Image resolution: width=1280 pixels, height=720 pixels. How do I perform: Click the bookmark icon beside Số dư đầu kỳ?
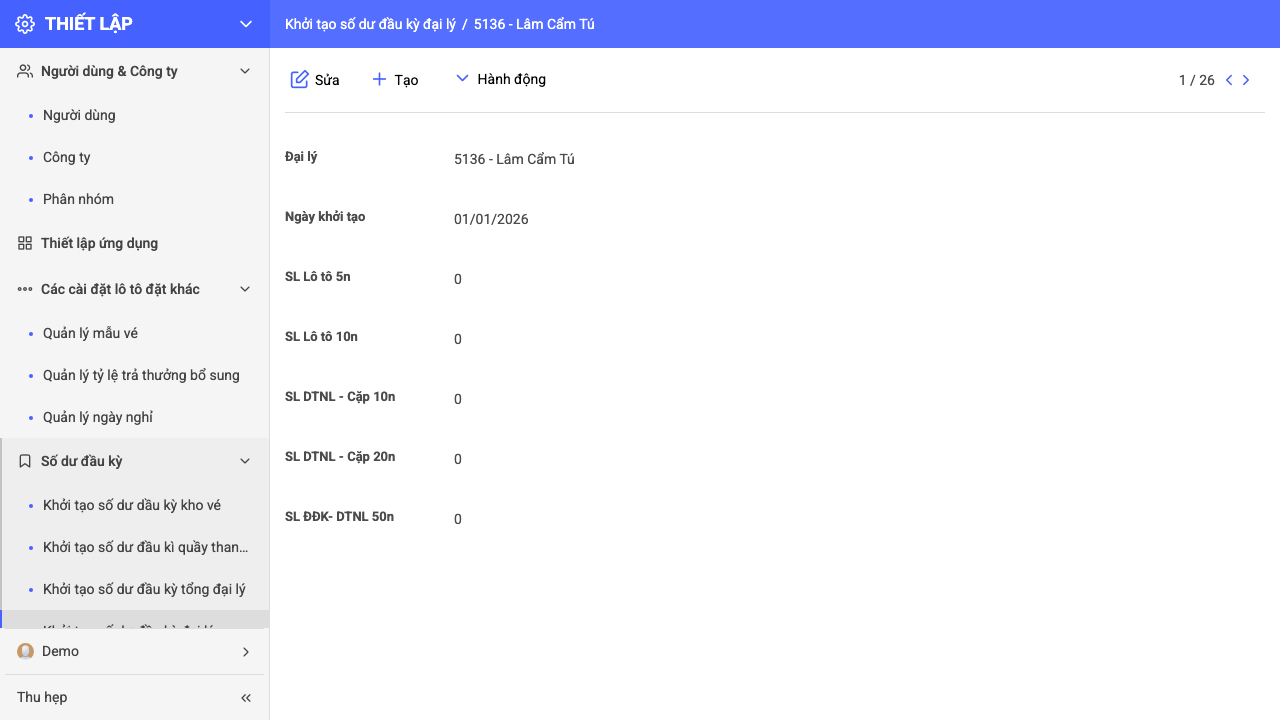click(x=25, y=461)
